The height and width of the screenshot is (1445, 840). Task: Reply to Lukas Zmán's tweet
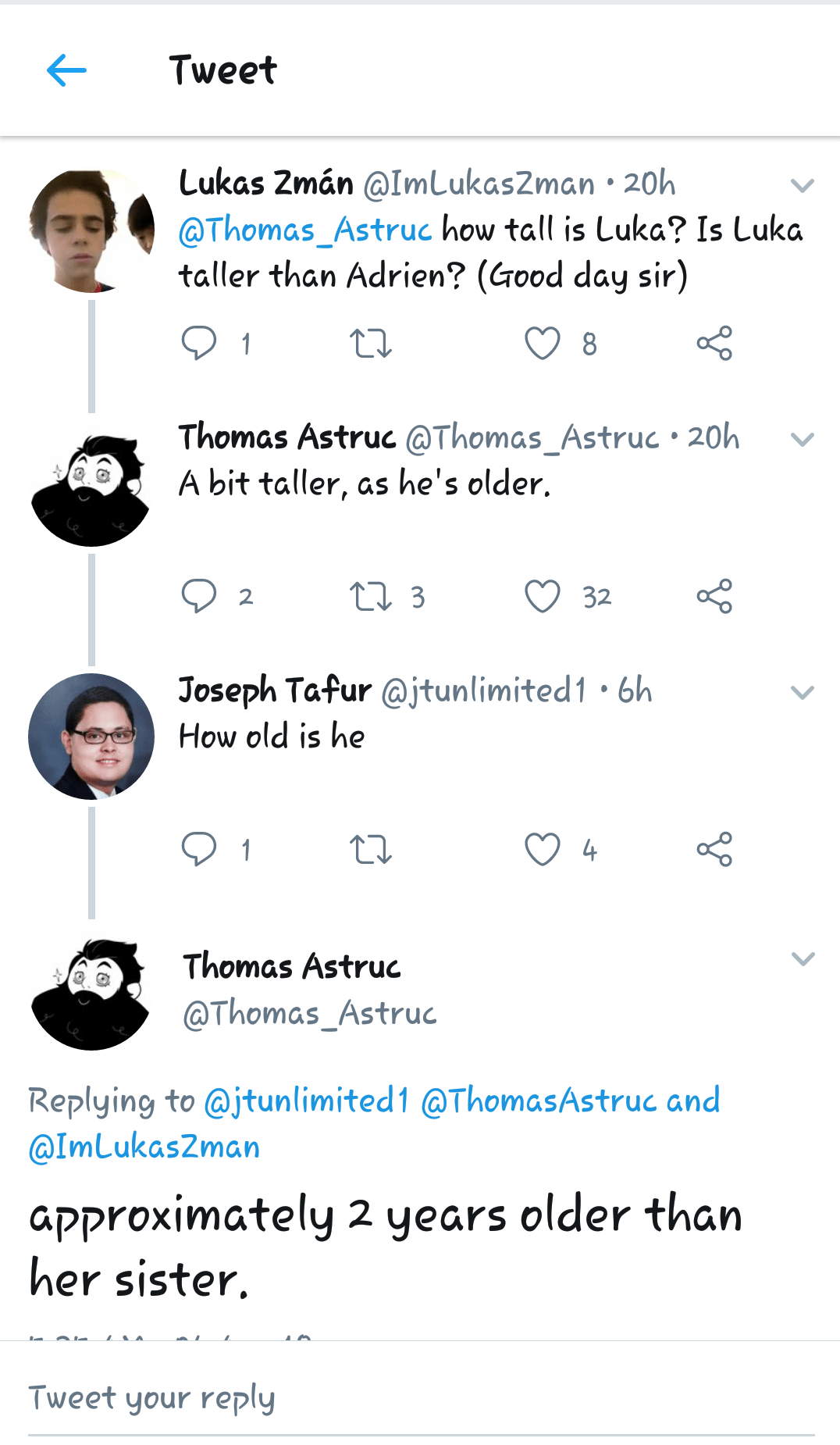[x=199, y=343]
